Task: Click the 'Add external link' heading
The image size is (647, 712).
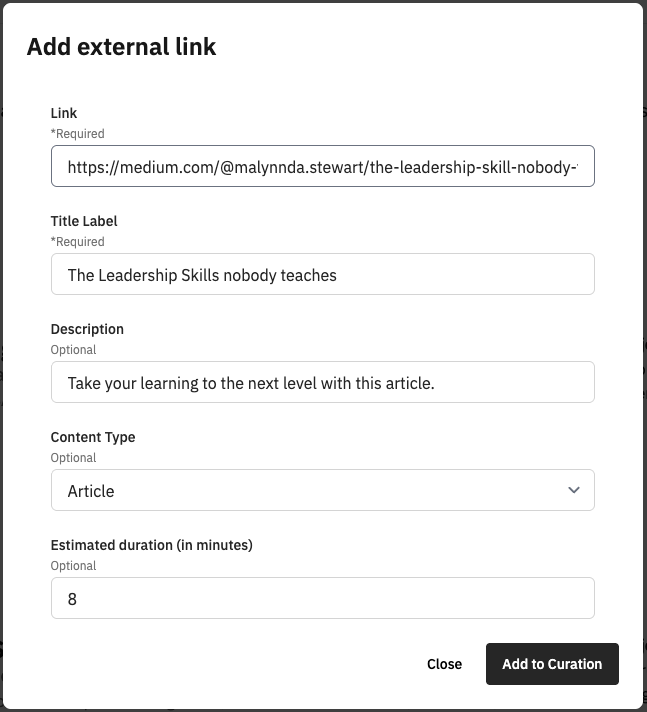Action: (121, 46)
